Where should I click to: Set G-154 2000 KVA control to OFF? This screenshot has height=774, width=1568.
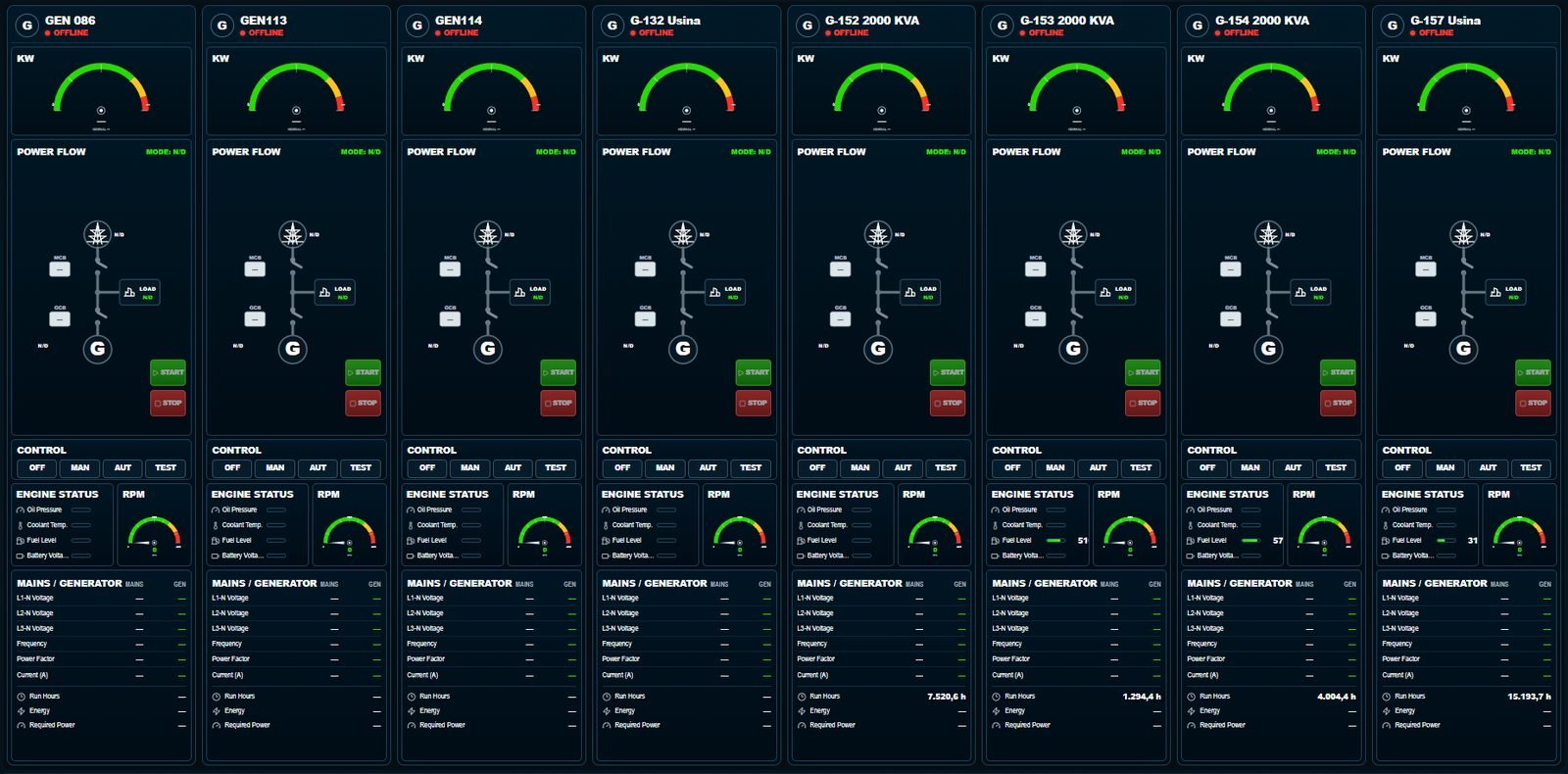[1207, 468]
